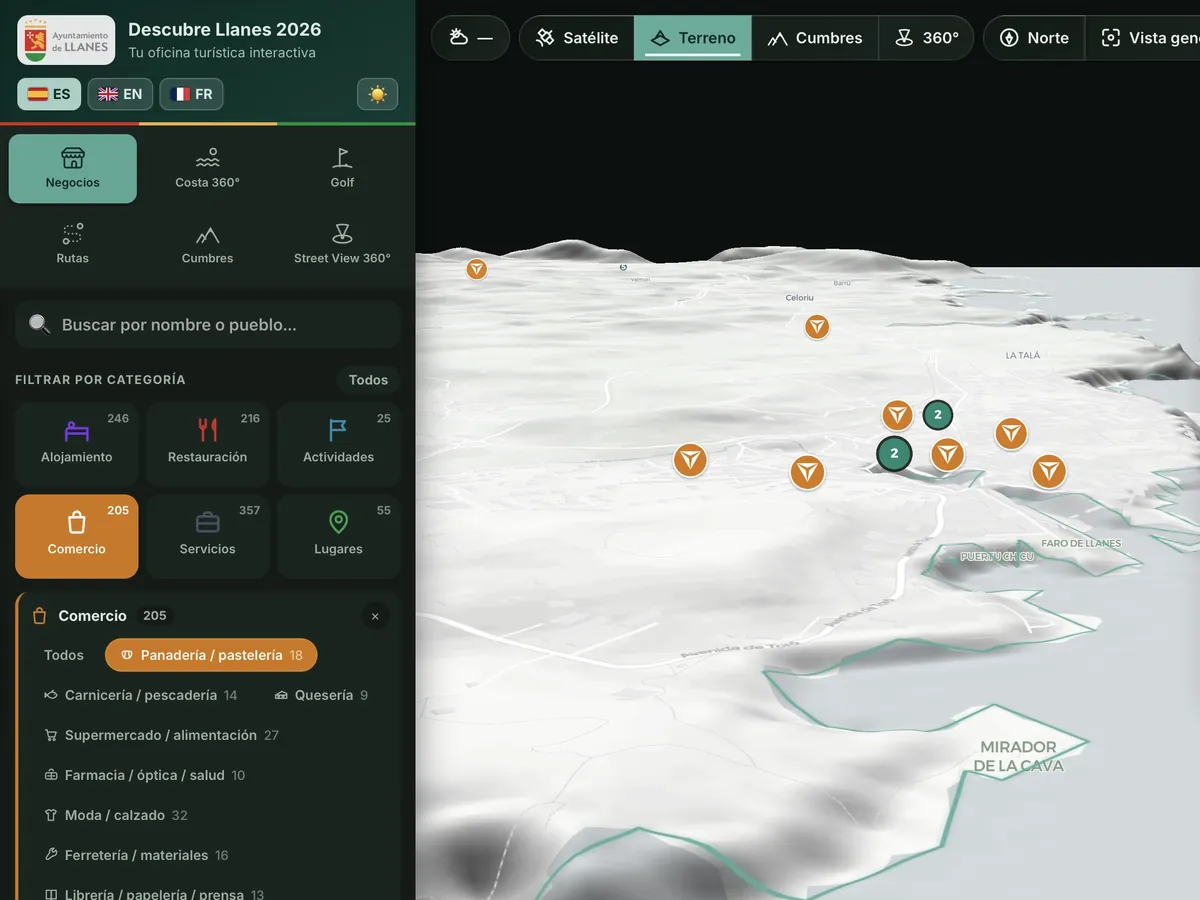
Task: Click the Mirador de la Cava label
Action: [x=1018, y=756]
